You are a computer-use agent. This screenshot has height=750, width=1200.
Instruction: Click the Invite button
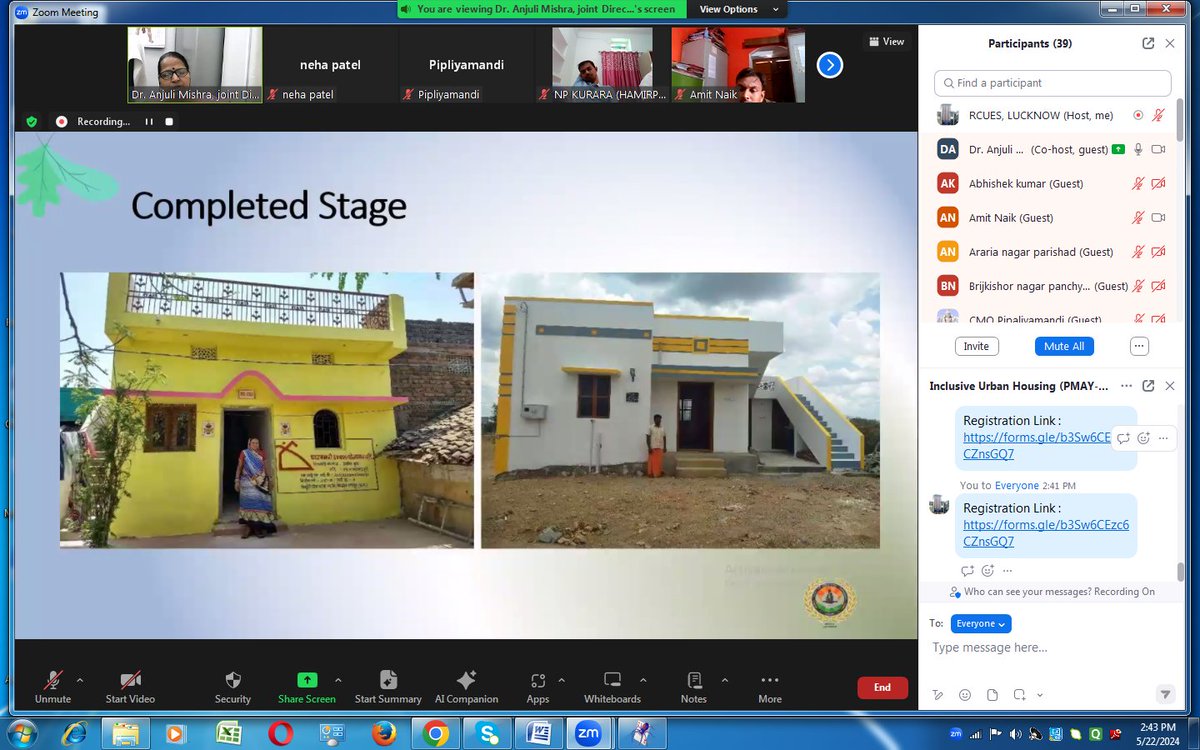[x=976, y=346]
